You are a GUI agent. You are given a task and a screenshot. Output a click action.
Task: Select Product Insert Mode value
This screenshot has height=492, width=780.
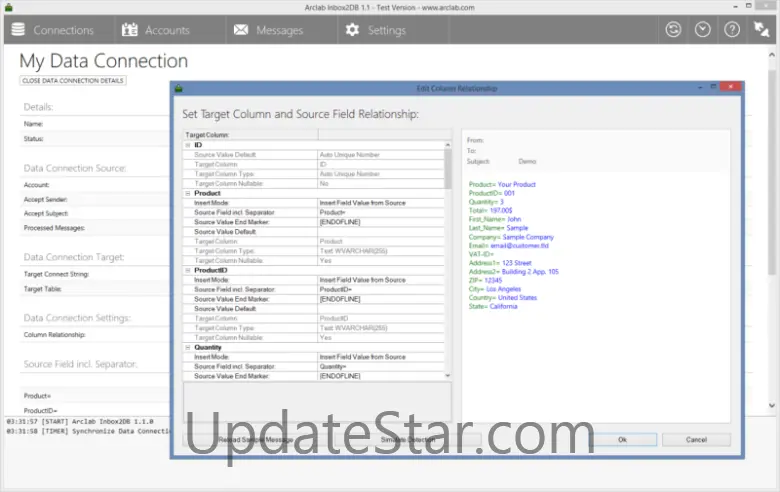coord(381,203)
